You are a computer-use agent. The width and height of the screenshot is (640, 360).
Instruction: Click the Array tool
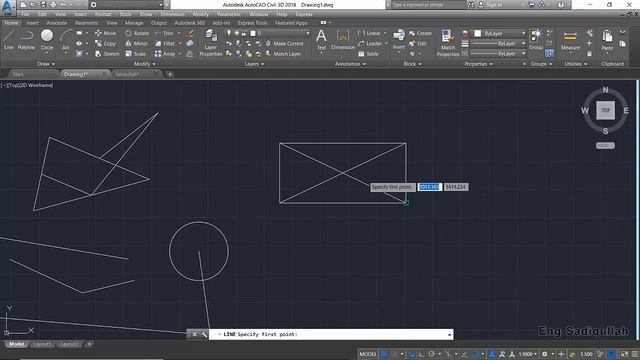pos(165,53)
